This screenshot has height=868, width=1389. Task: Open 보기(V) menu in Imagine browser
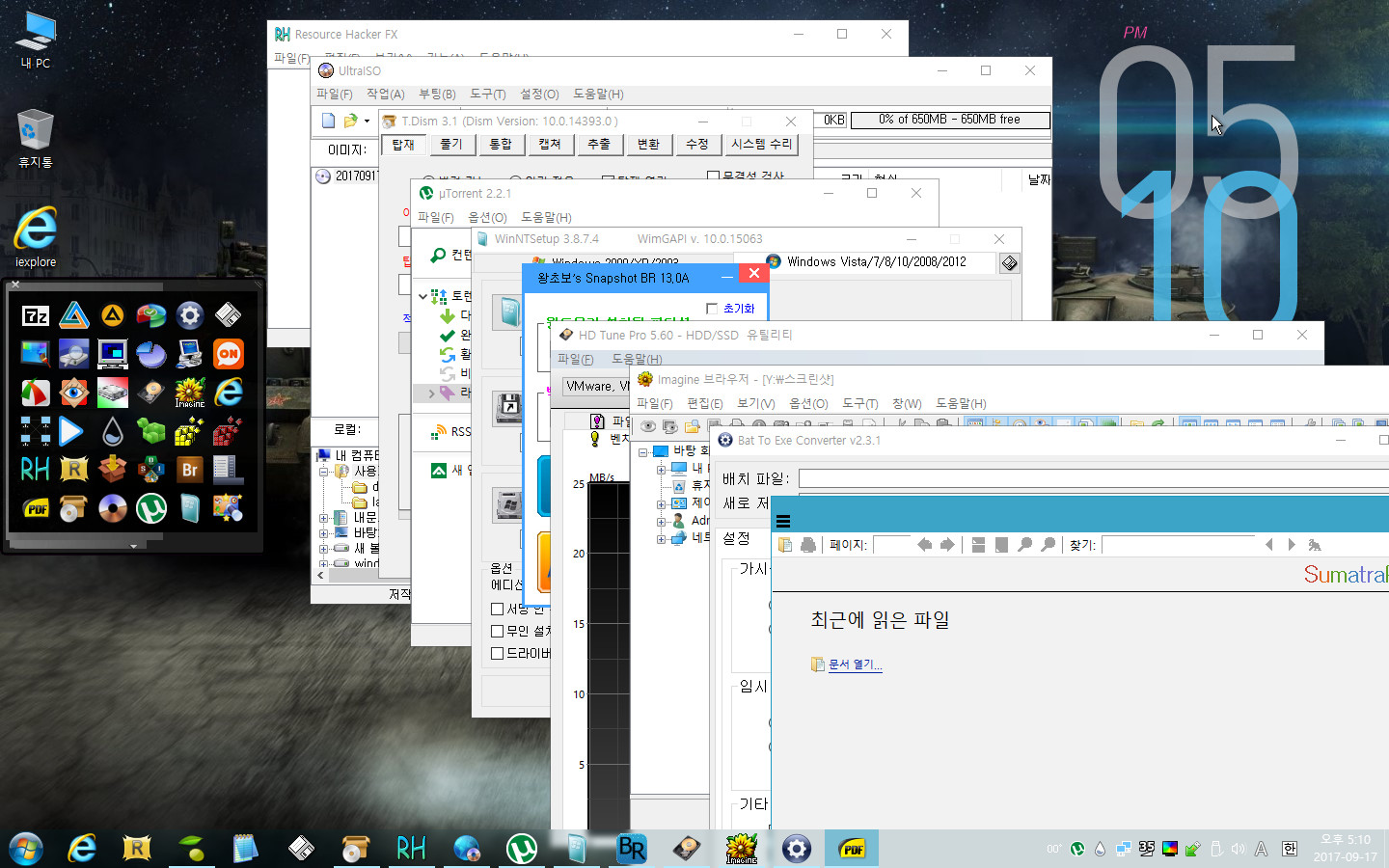pyautogui.click(x=755, y=403)
